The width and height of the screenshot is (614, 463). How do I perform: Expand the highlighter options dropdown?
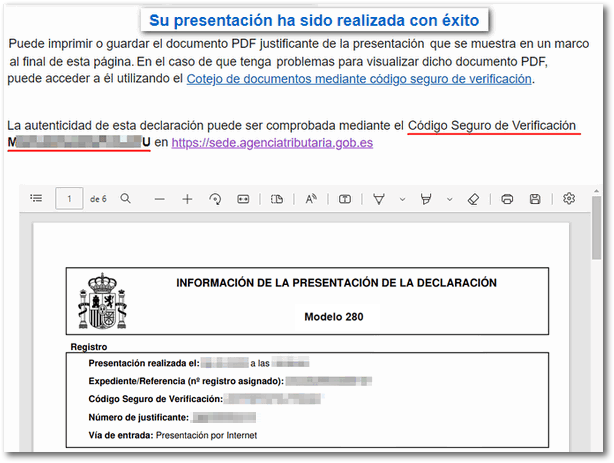click(449, 199)
